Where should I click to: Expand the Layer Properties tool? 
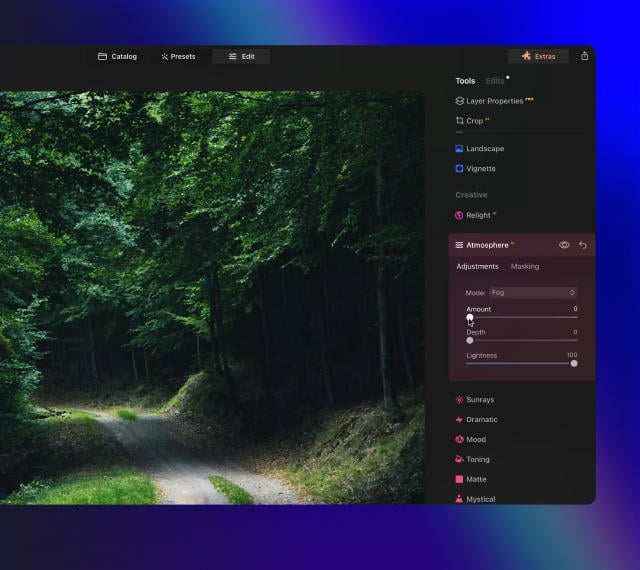[x=494, y=101]
